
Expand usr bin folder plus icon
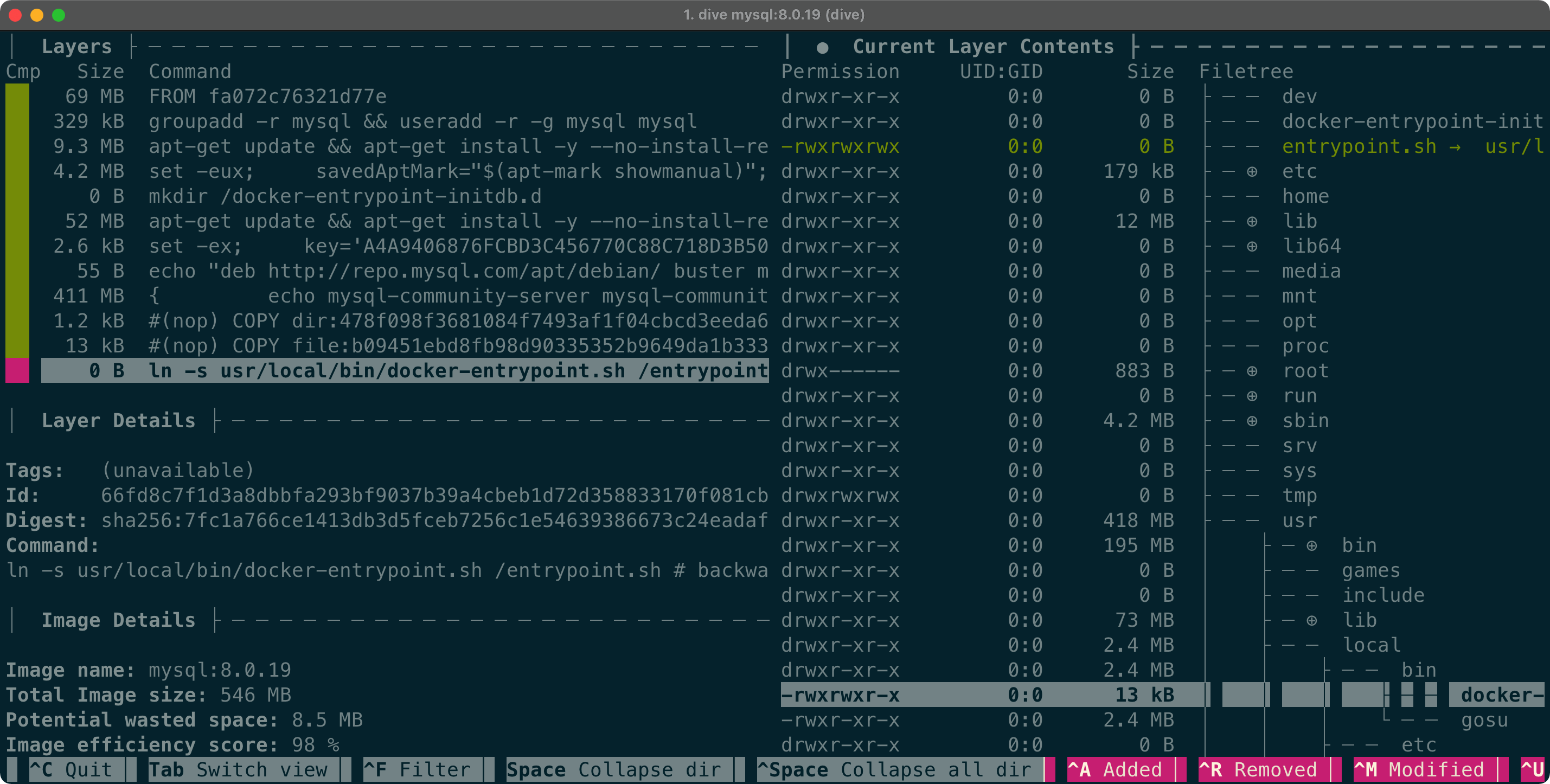(x=1311, y=546)
